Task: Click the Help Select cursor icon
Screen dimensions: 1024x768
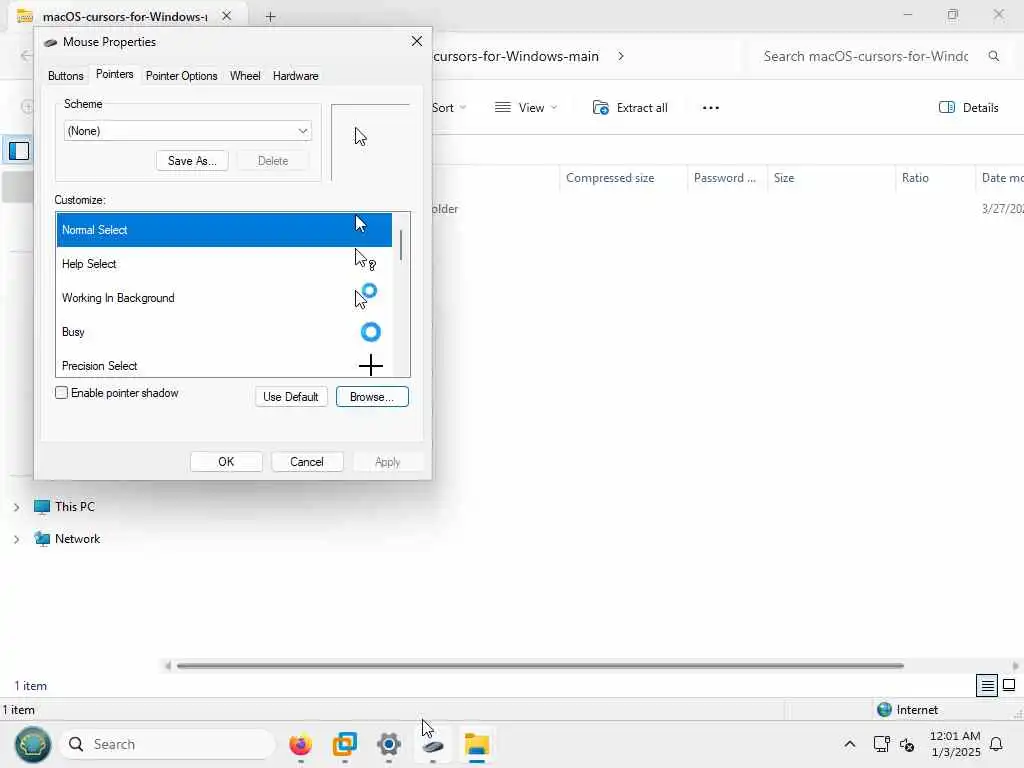Action: click(x=364, y=259)
